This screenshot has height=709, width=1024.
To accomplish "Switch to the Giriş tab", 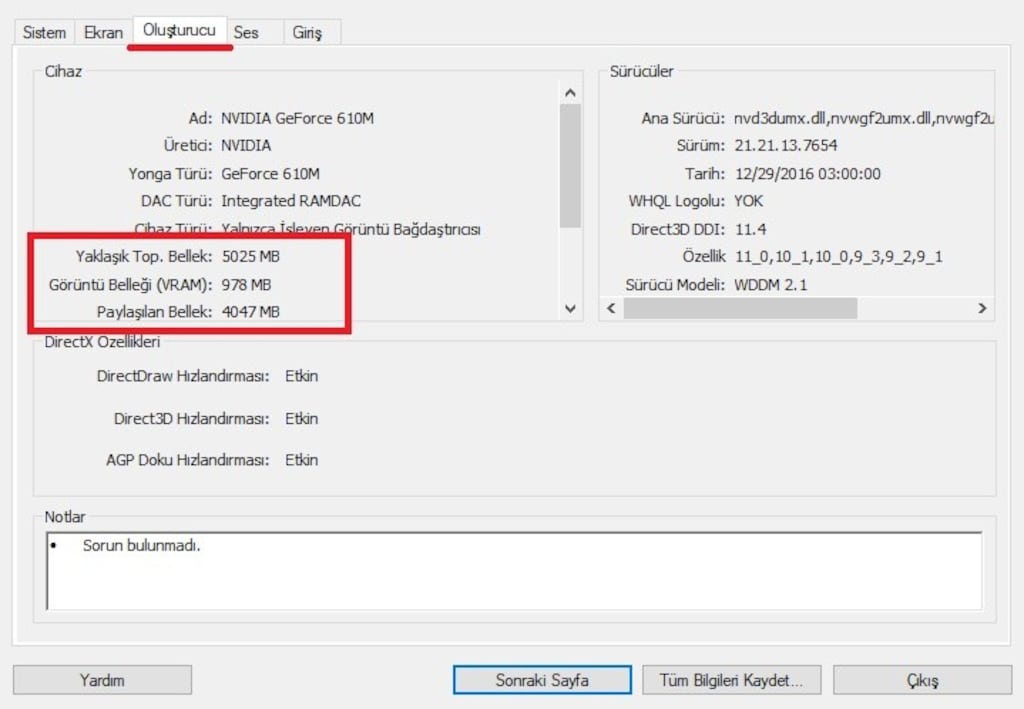I will pos(307,32).
